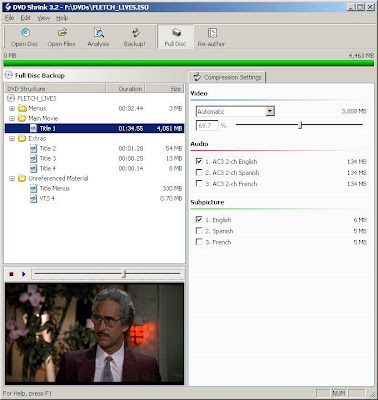378x400 pixels.
Task: Click the Extras folder icon
Action: pos(22,138)
